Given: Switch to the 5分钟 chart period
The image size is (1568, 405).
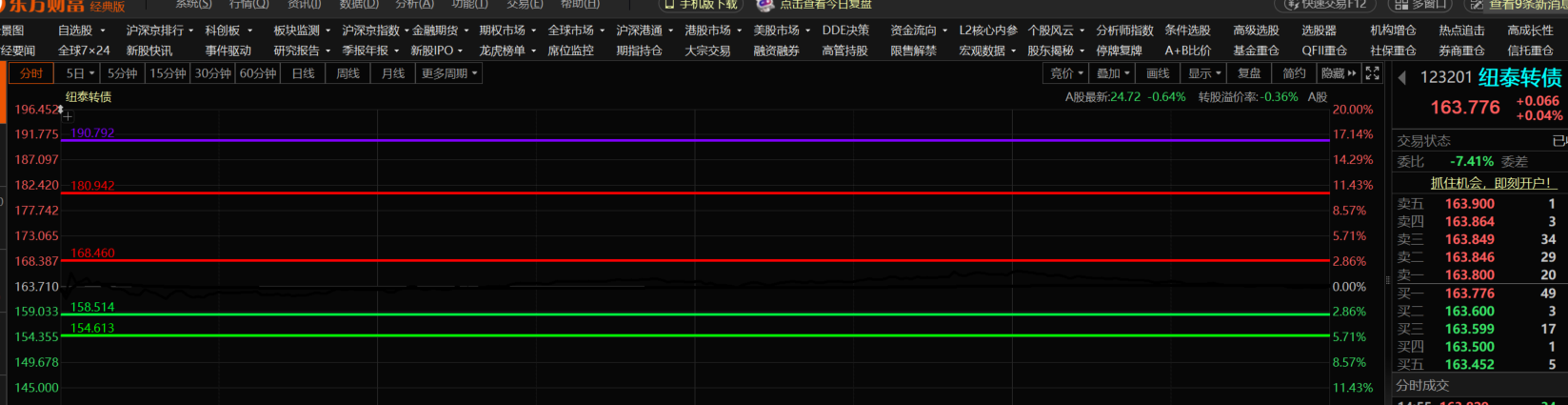Looking at the screenshot, I should (122, 73).
